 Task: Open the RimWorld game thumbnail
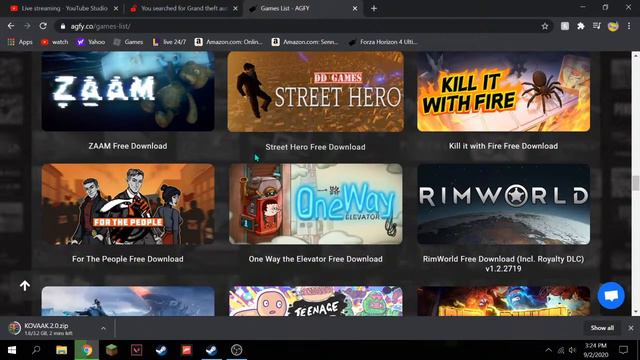[503, 204]
